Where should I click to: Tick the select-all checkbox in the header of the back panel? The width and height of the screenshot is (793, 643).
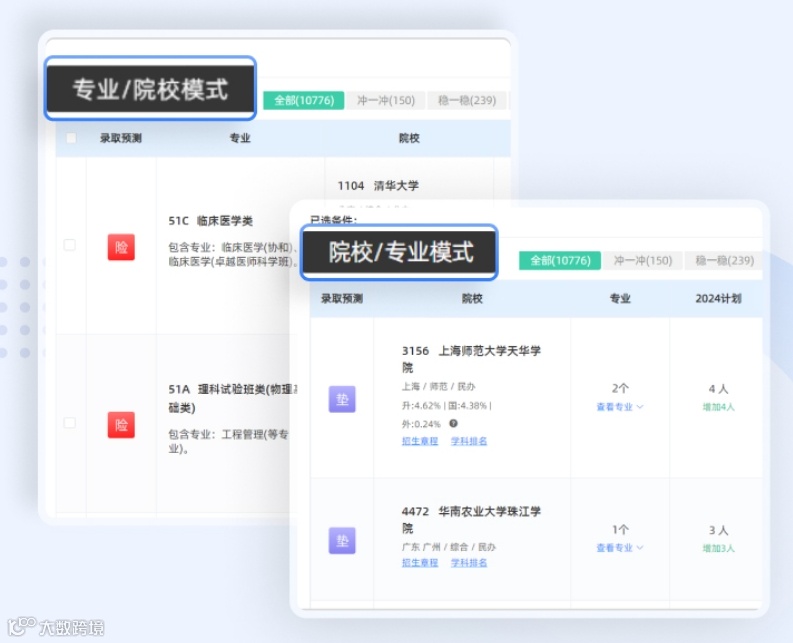click(71, 138)
